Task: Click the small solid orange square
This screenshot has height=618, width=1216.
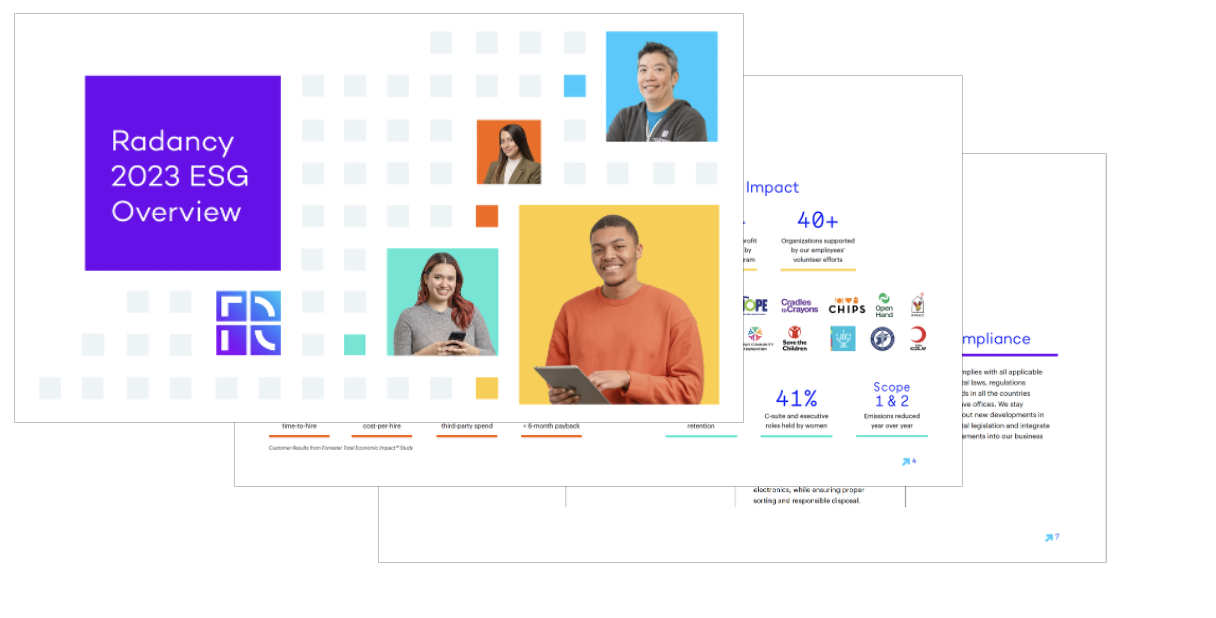Action: 487,216
